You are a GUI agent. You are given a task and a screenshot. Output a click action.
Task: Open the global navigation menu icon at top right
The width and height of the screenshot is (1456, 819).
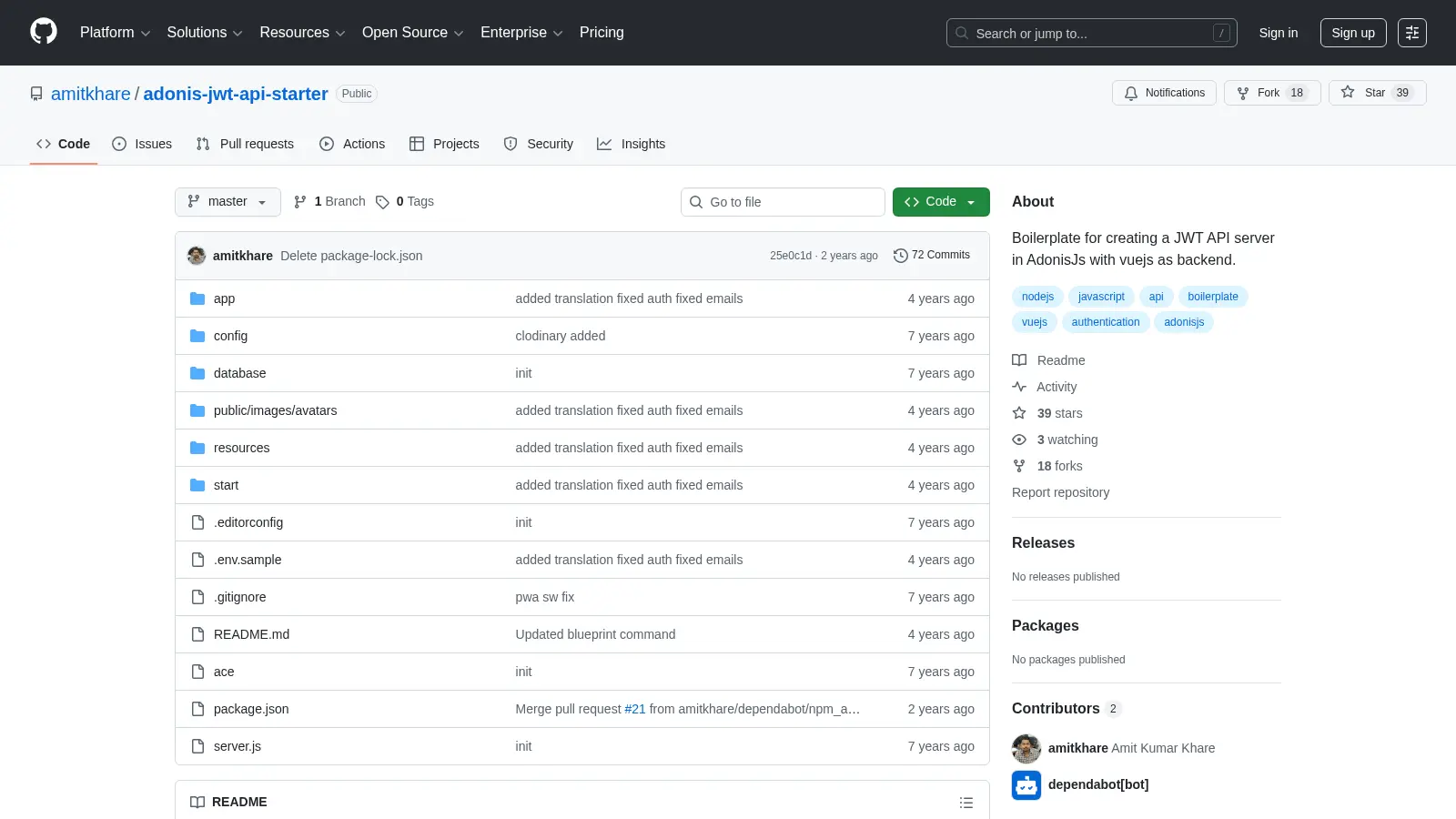(x=1412, y=33)
